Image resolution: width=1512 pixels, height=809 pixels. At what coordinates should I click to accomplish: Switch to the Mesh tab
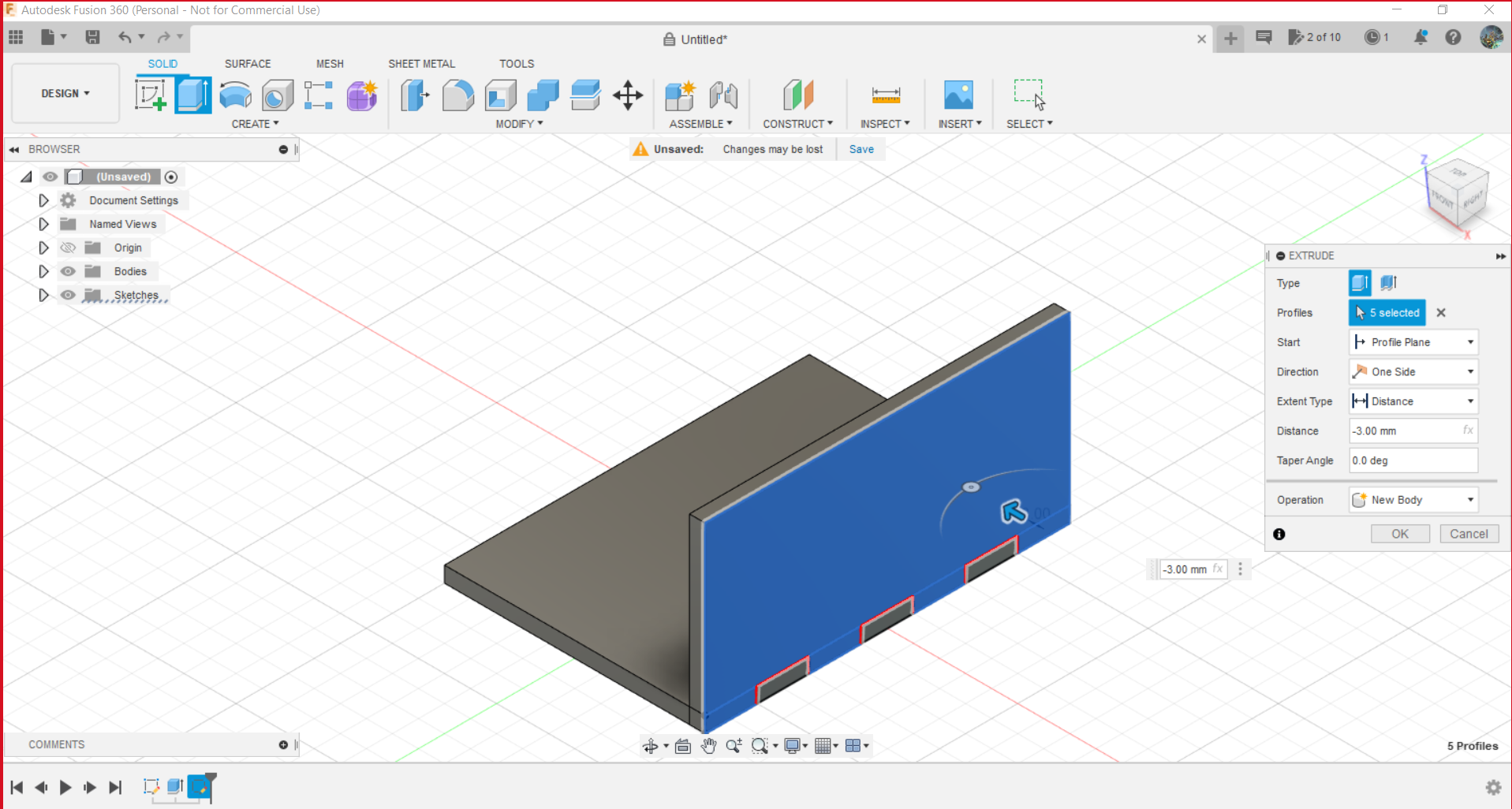point(330,64)
